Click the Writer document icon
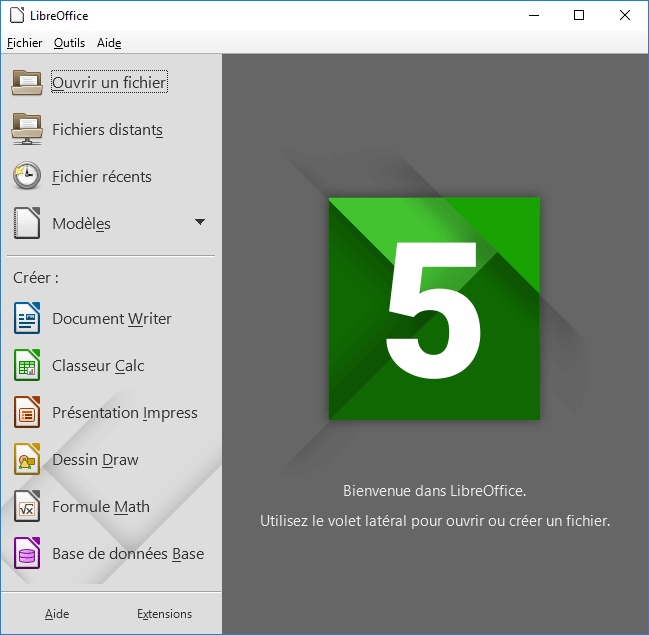649x635 pixels. (x=27, y=318)
